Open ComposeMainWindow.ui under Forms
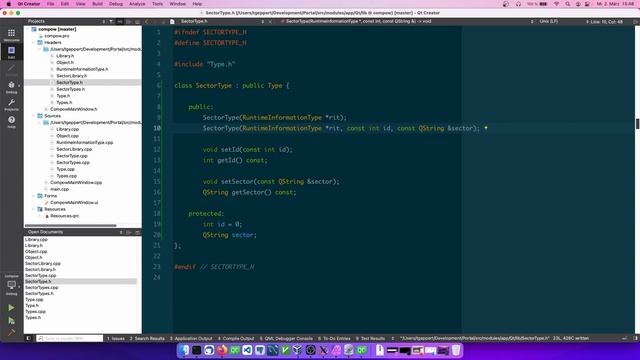The image size is (640, 360). (x=74, y=202)
